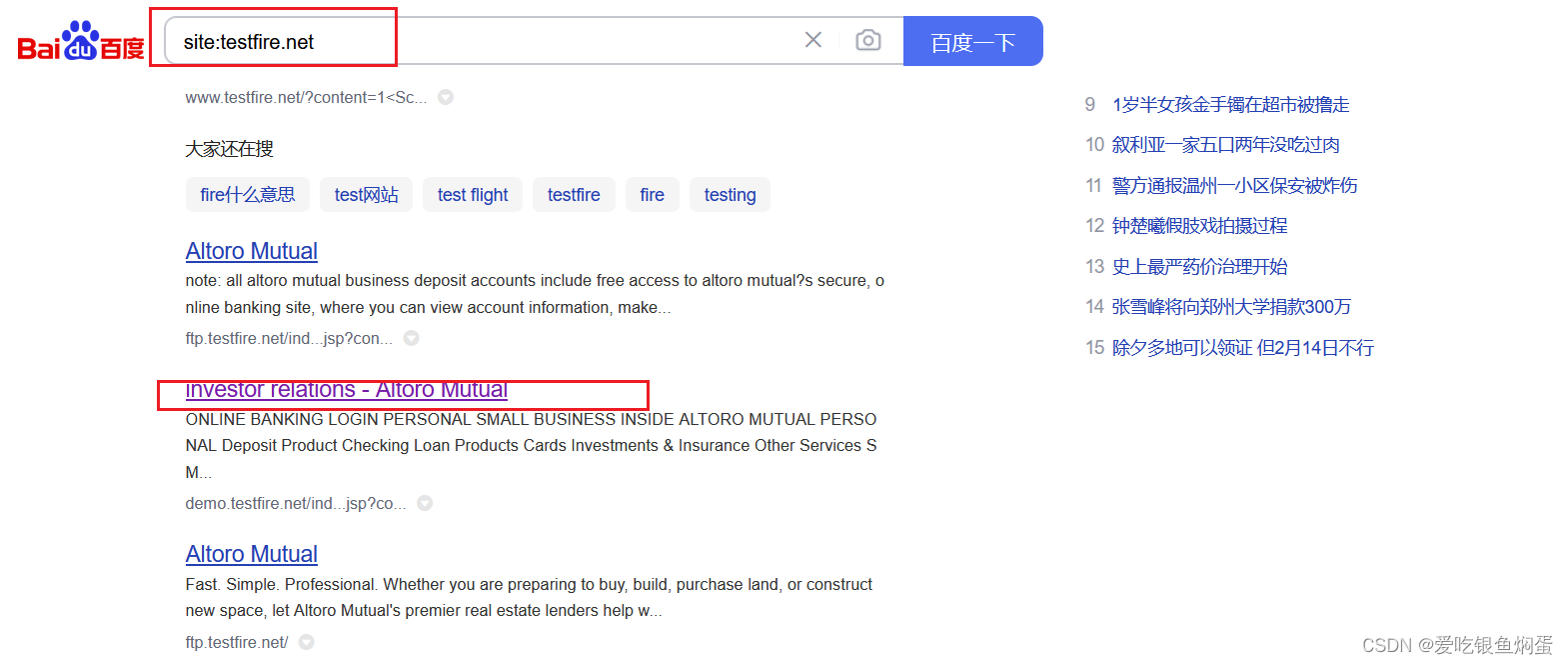This screenshot has height=665, width=1568.
Task: Select the 'testfire' related search chip
Action: (574, 195)
